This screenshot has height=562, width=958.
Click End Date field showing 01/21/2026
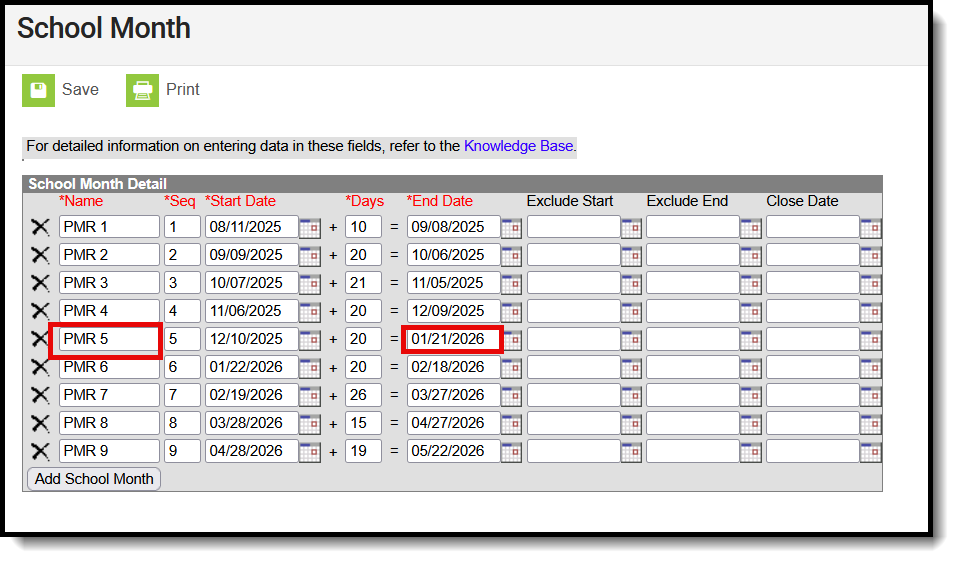(453, 339)
